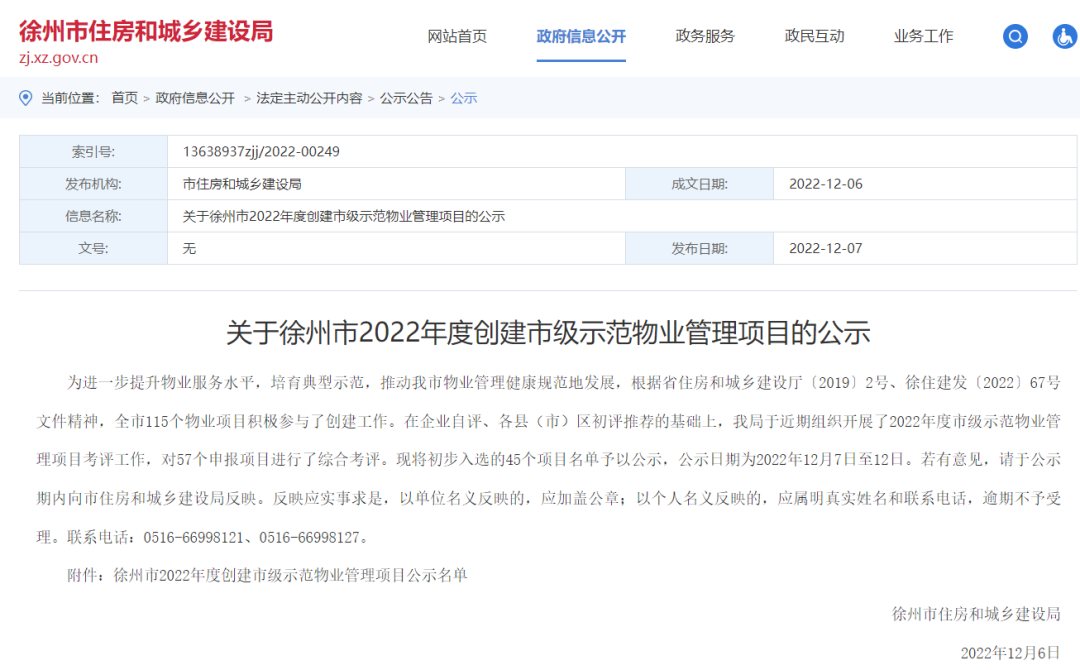Viewport: 1080px width, 670px height.
Task: Click the 信息名称 label cell
Action: tap(94, 216)
